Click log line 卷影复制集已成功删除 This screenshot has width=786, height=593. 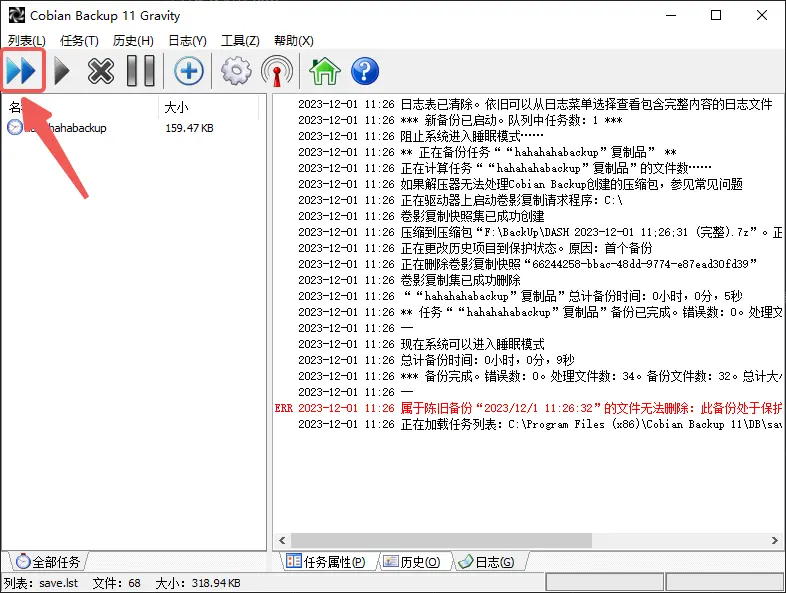[x=409, y=280]
